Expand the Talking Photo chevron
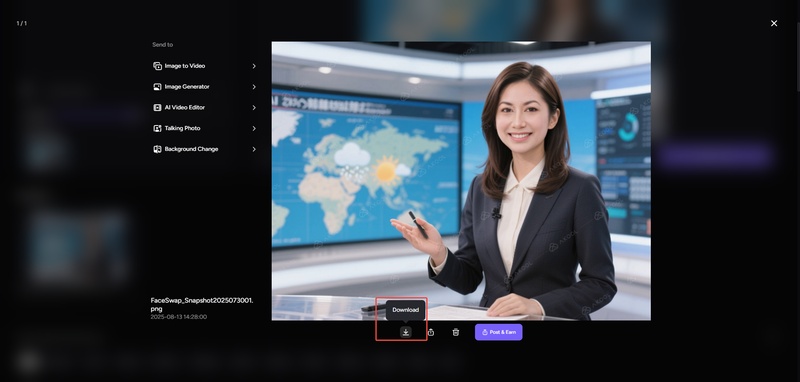This screenshot has width=800, height=382. click(254, 129)
